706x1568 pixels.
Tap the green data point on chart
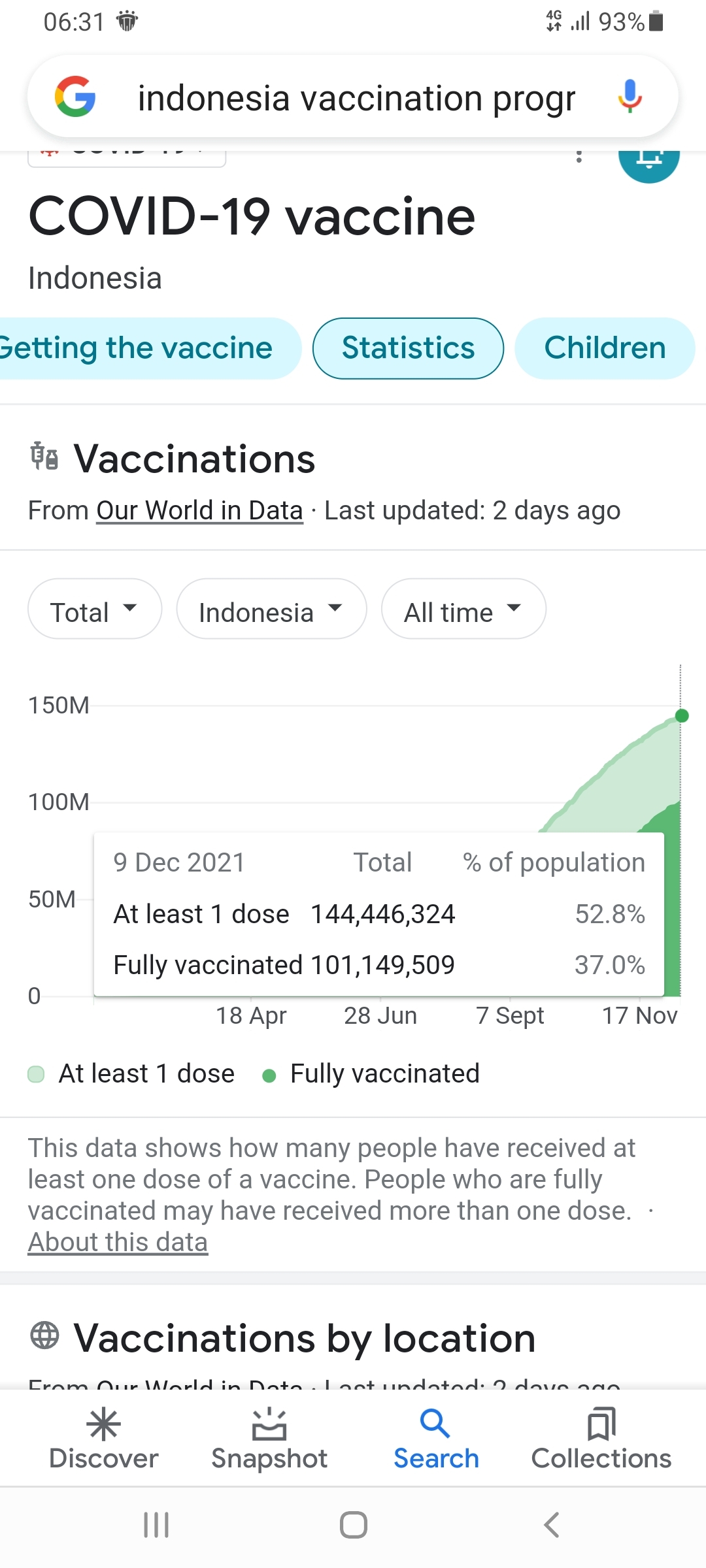682,715
